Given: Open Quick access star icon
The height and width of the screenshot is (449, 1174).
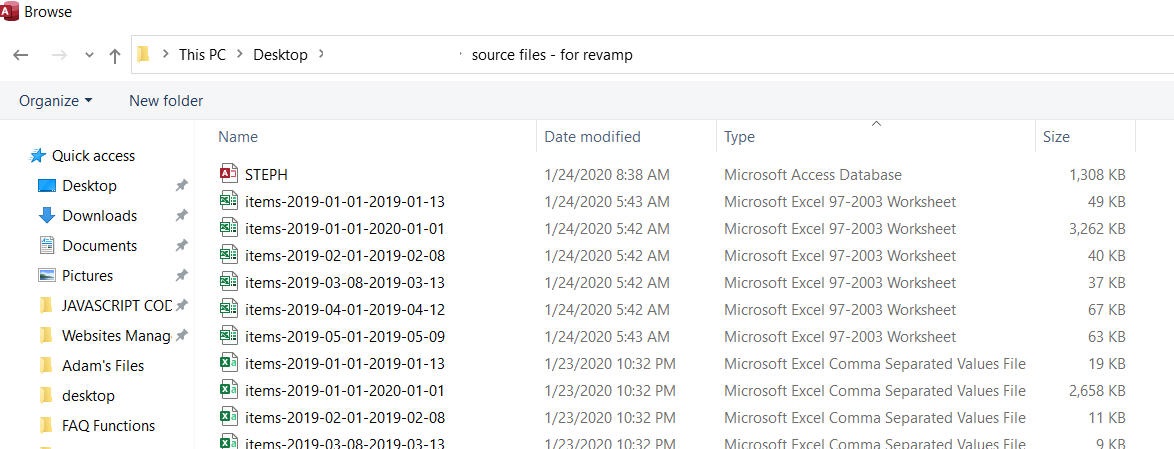Looking at the screenshot, I should click(x=38, y=155).
